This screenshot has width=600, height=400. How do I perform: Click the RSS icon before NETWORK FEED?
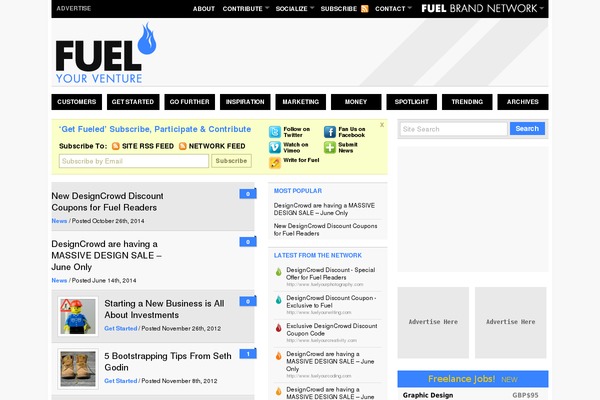(x=183, y=146)
